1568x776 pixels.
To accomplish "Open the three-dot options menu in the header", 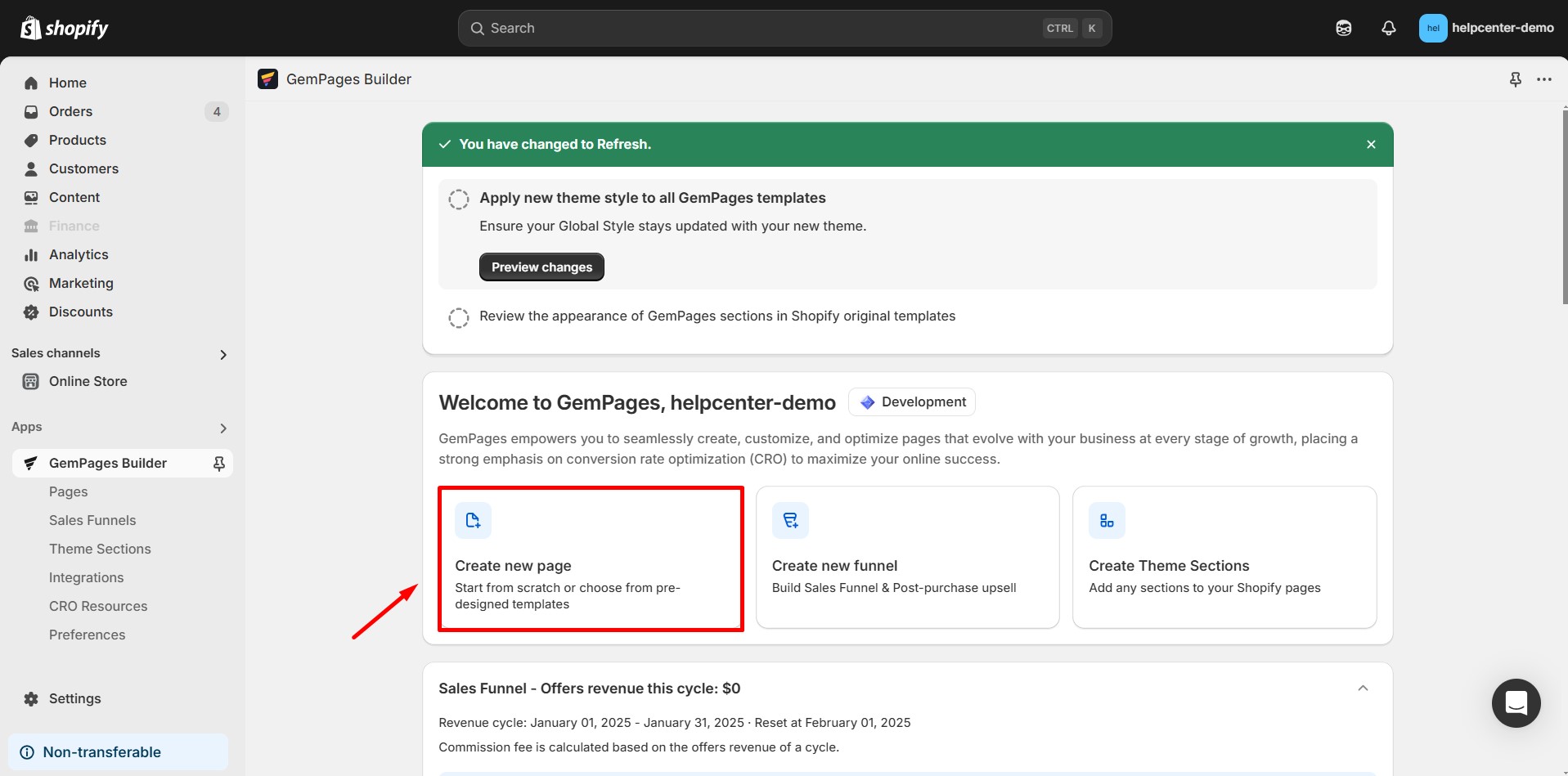I will [1544, 78].
